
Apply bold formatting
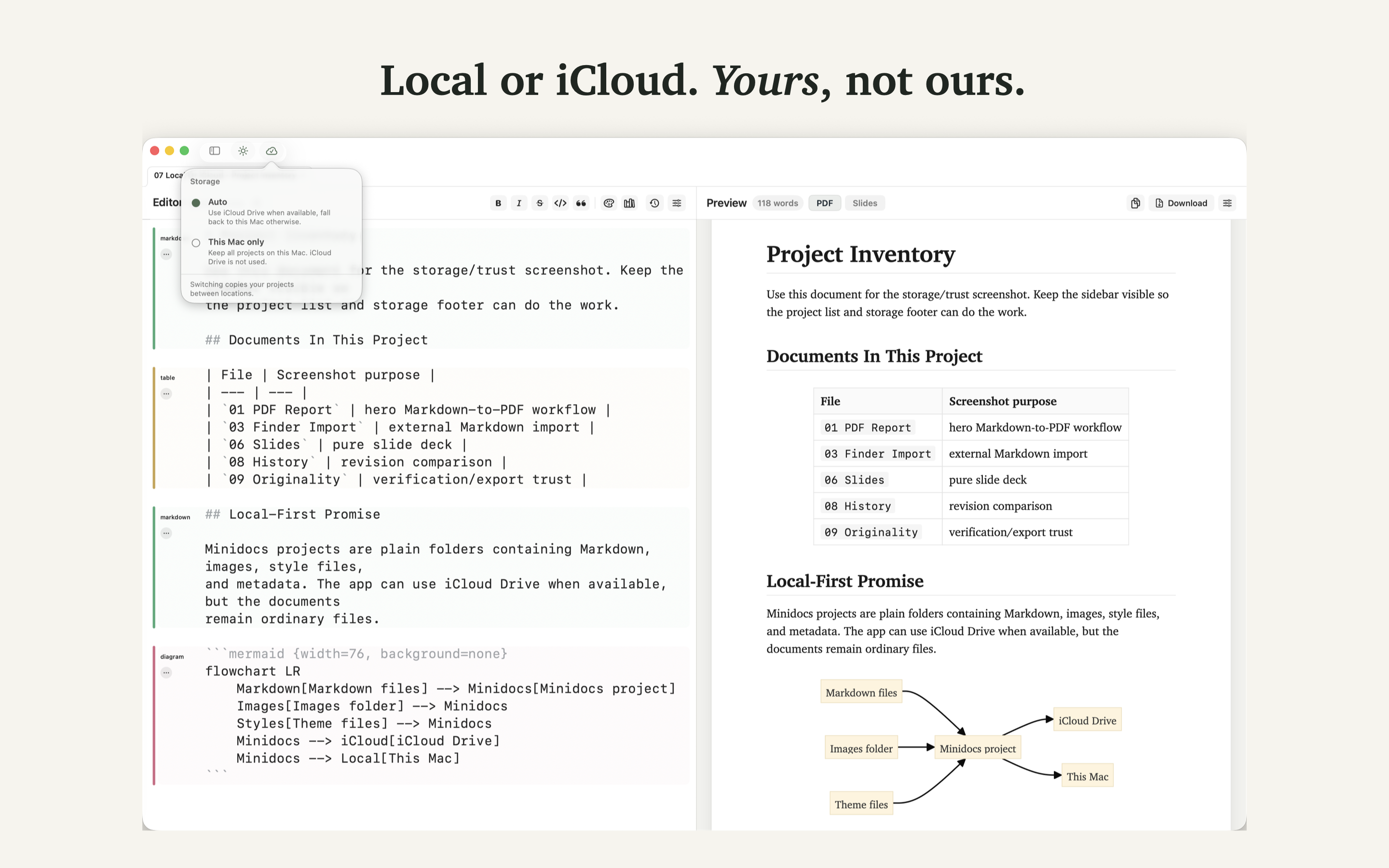498,203
